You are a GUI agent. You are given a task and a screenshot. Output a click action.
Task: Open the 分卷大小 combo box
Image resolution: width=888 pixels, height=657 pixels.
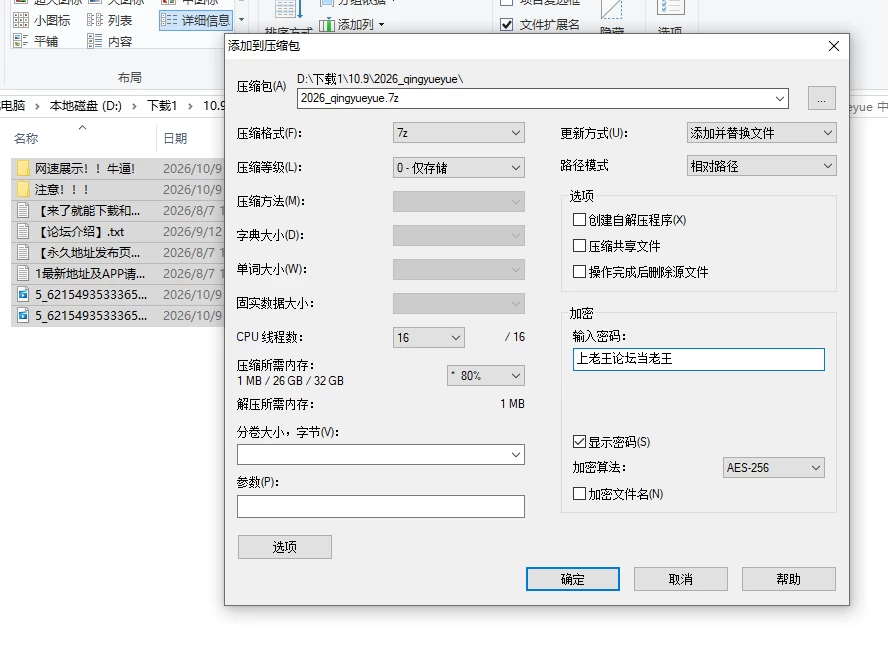click(381, 454)
